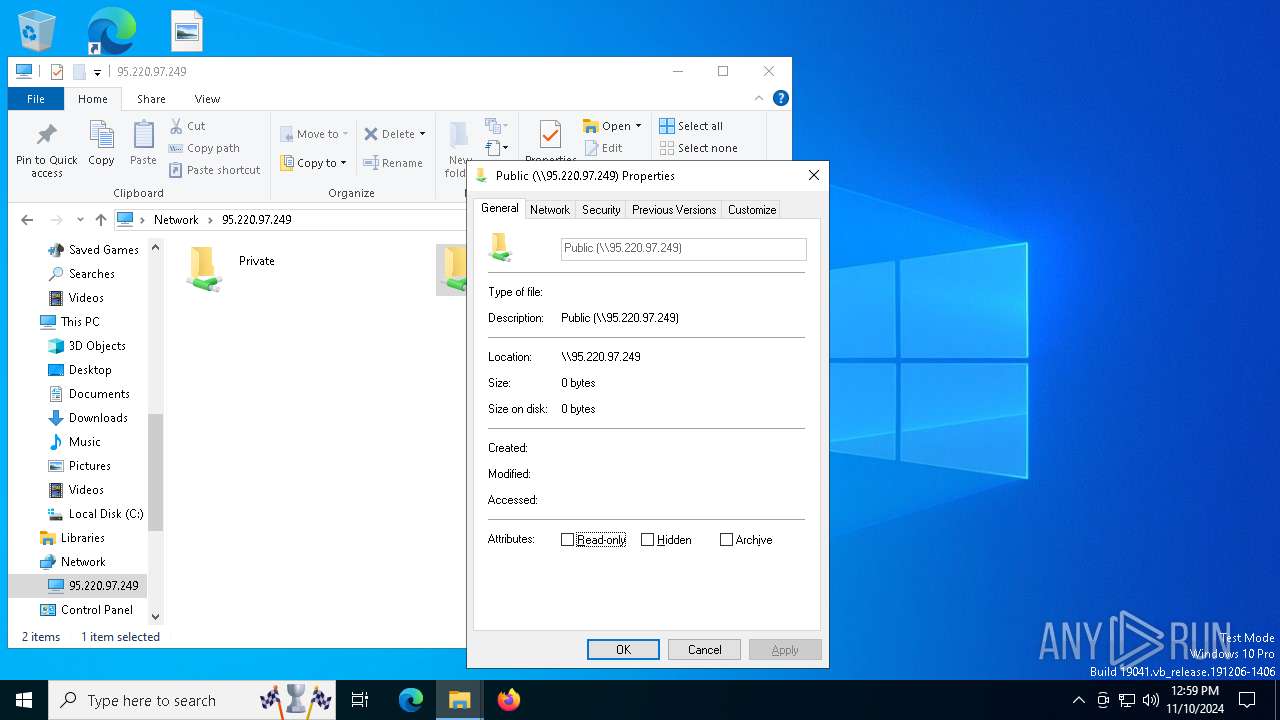The width and height of the screenshot is (1280, 720).
Task: Select Local Disk (C:) in tree
Action: coord(95,514)
